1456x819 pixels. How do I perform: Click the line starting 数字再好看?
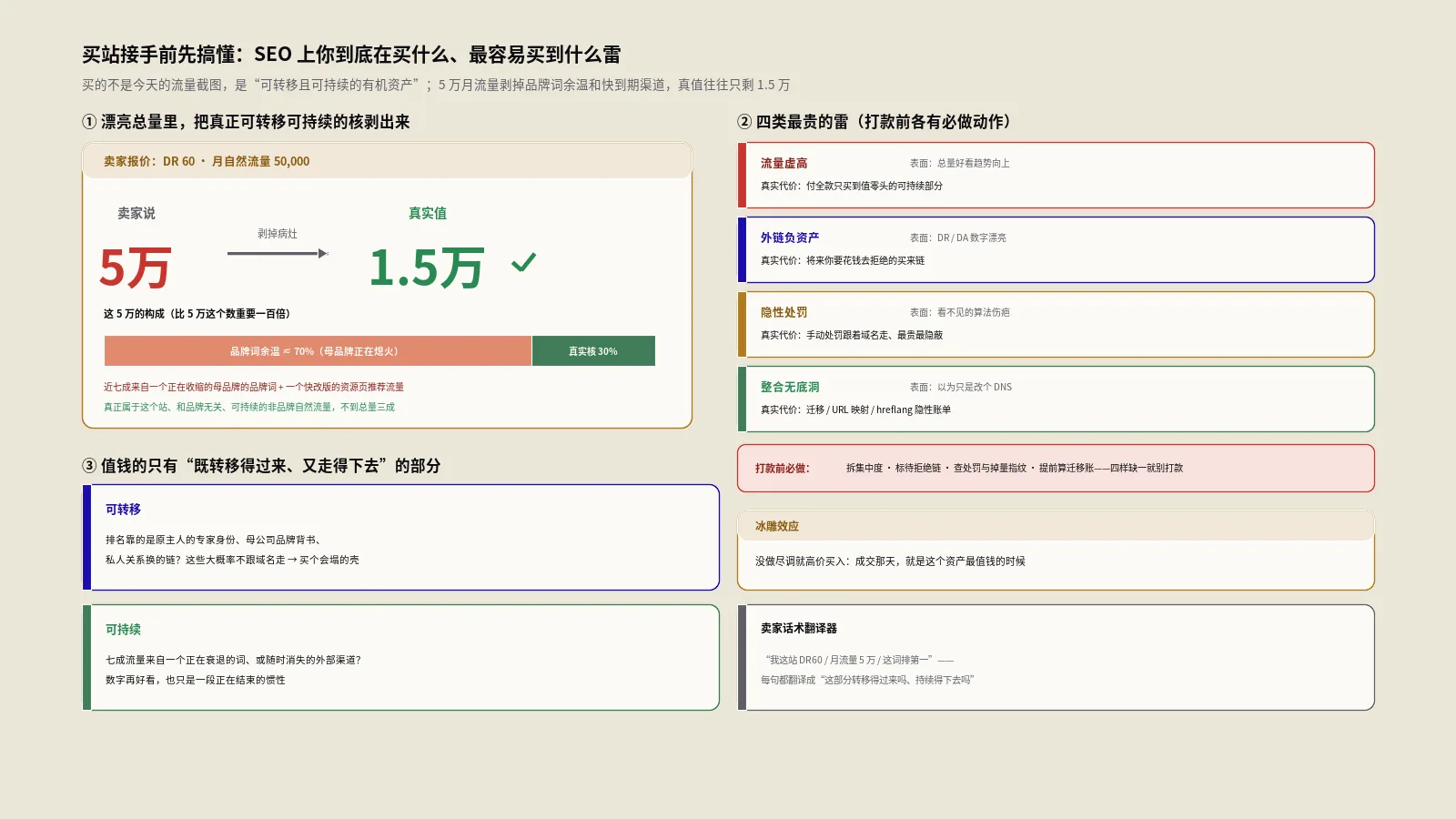tap(195, 681)
